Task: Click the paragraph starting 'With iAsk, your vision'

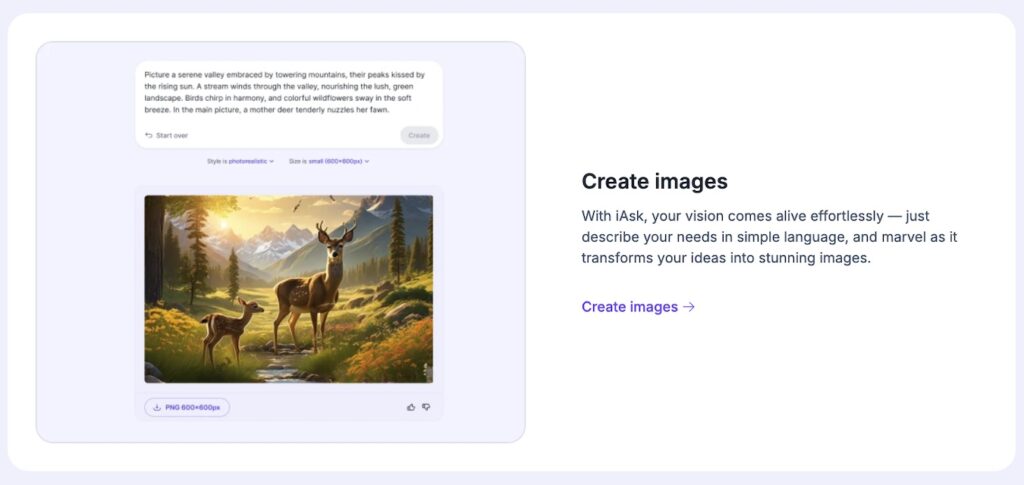Action: tap(769, 237)
